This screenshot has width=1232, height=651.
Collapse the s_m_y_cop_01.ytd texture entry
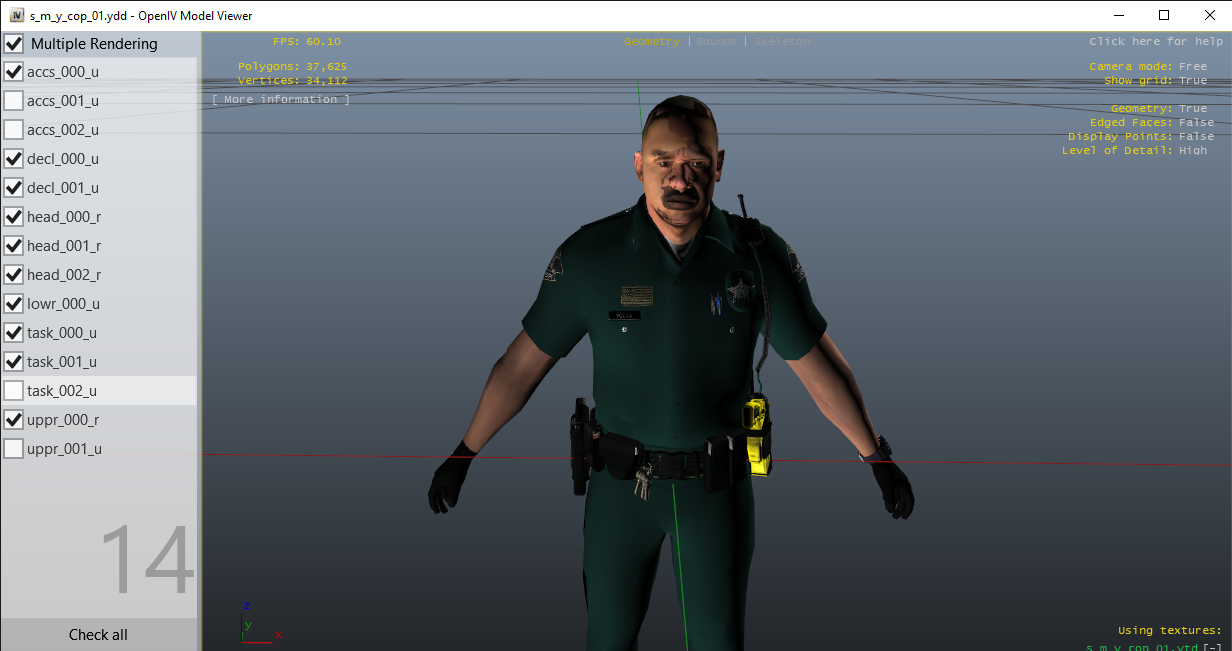coord(1214,647)
